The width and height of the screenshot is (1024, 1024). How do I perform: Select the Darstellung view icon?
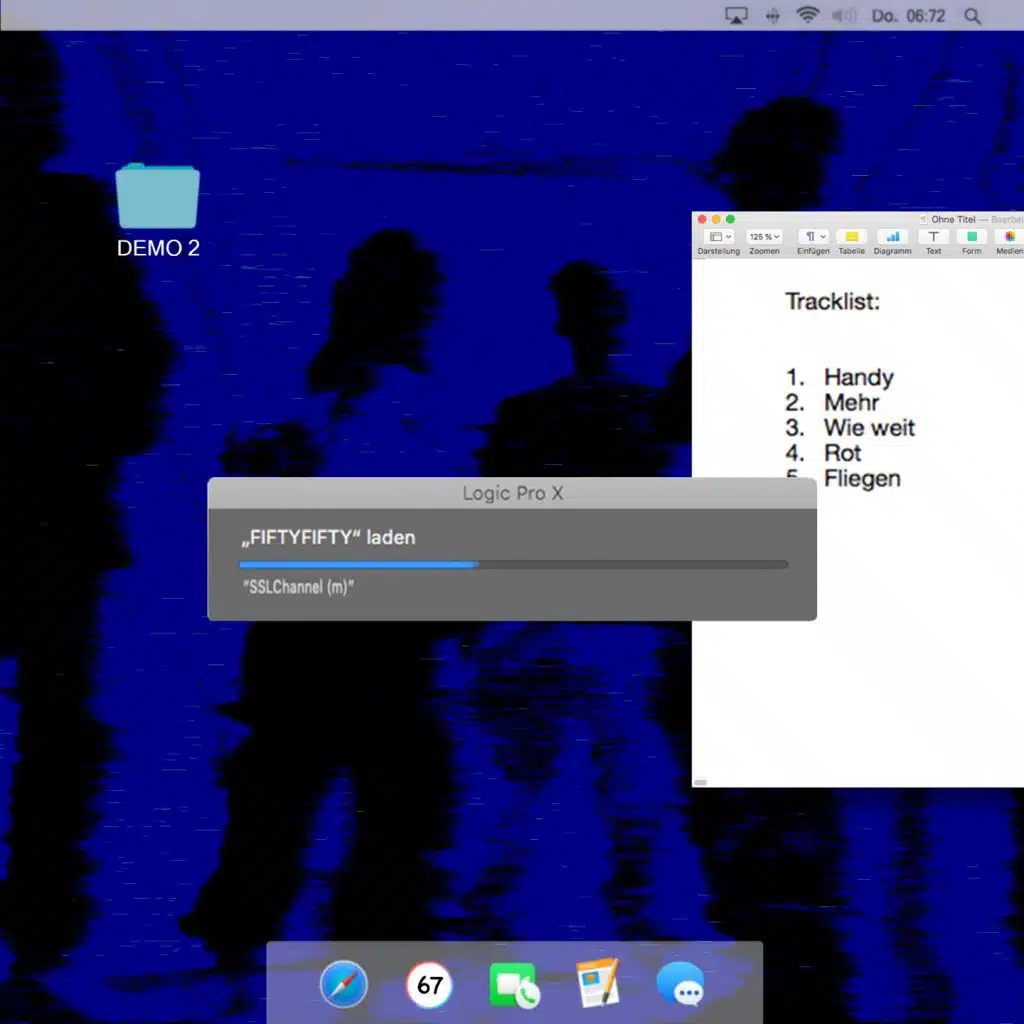(x=714, y=237)
